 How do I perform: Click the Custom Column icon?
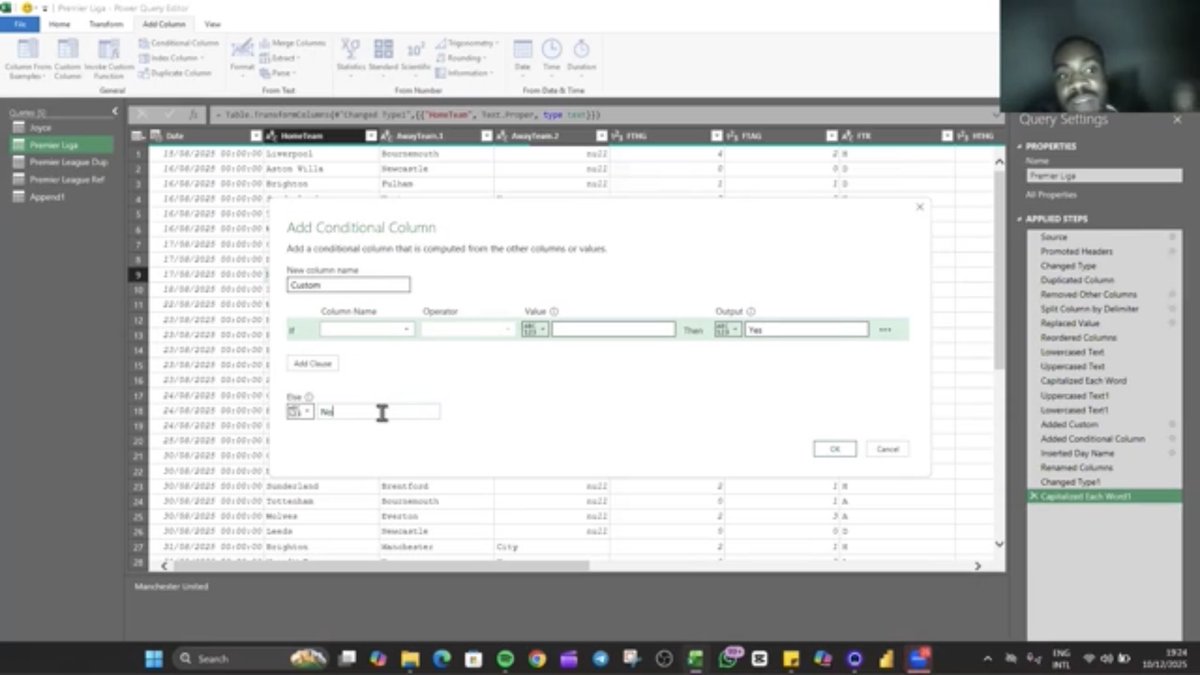pos(67,49)
